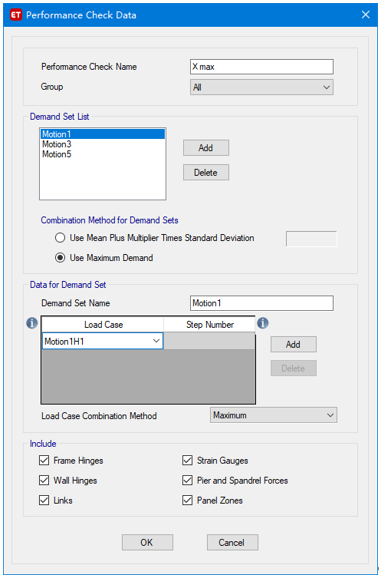Viewport: 379px width, 576px height.
Task: Select Motion5 in Demand Set List
Action: [102, 154]
